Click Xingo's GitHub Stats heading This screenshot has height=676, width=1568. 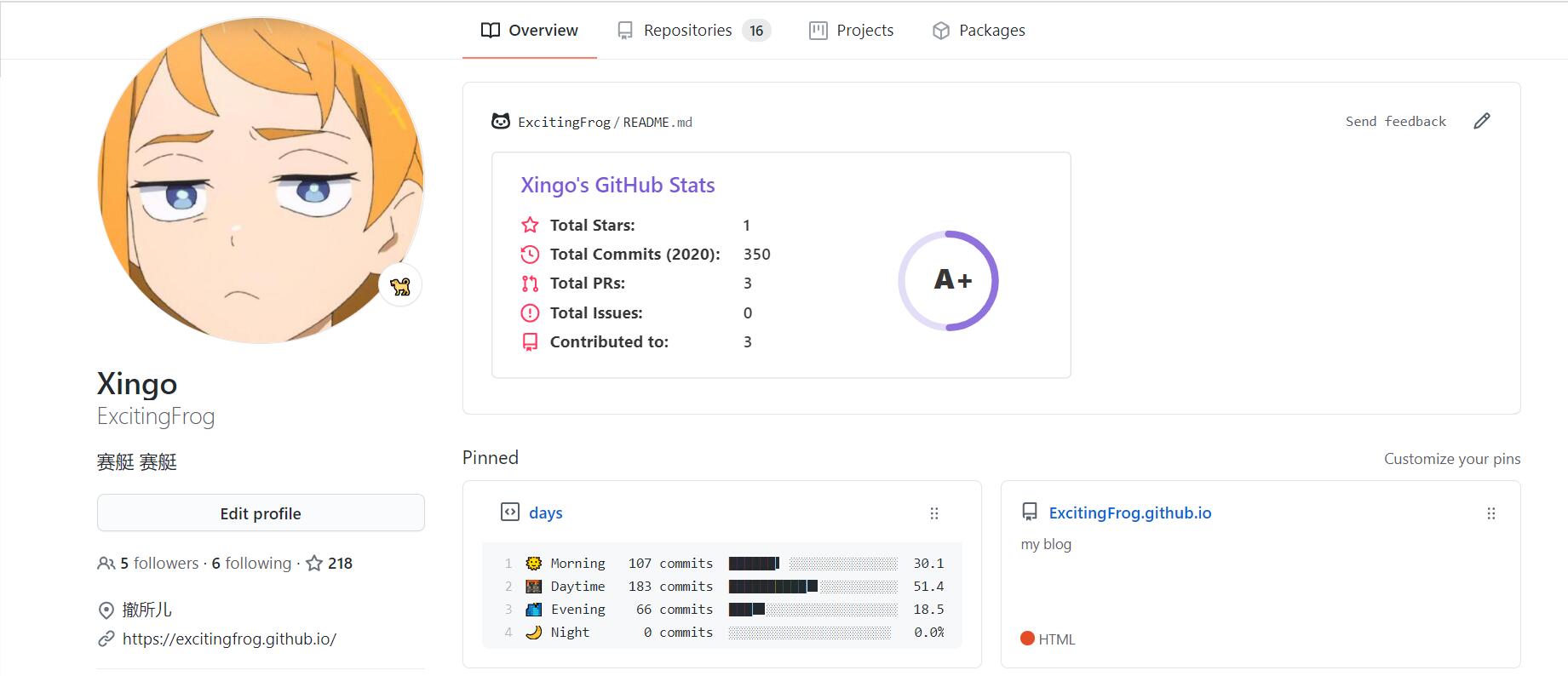(617, 186)
